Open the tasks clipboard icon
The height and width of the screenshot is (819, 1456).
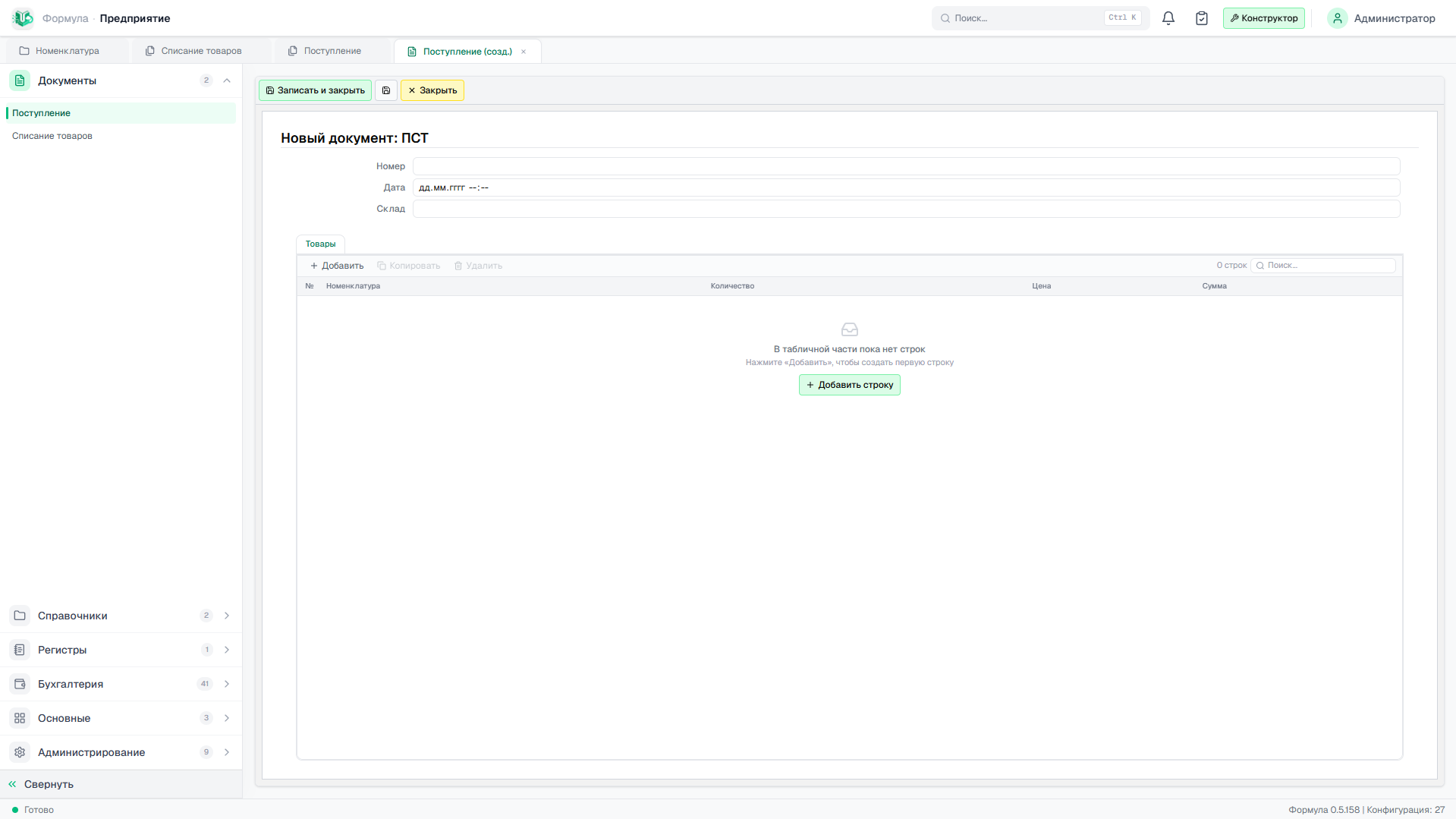(1202, 18)
